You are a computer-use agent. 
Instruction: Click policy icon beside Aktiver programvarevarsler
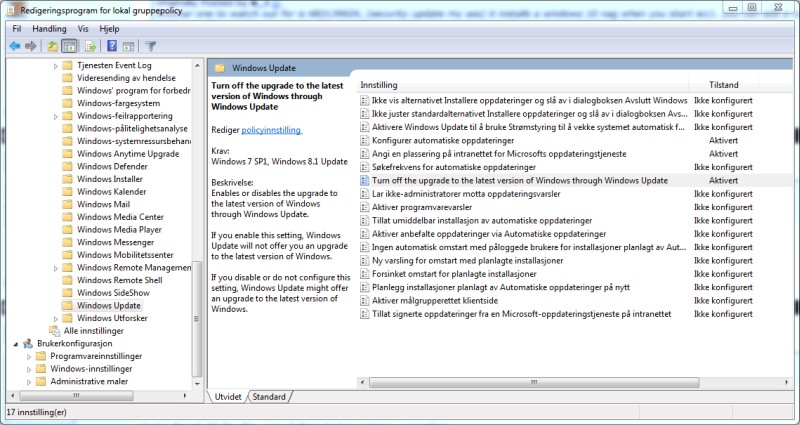pyautogui.click(x=364, y=207)
